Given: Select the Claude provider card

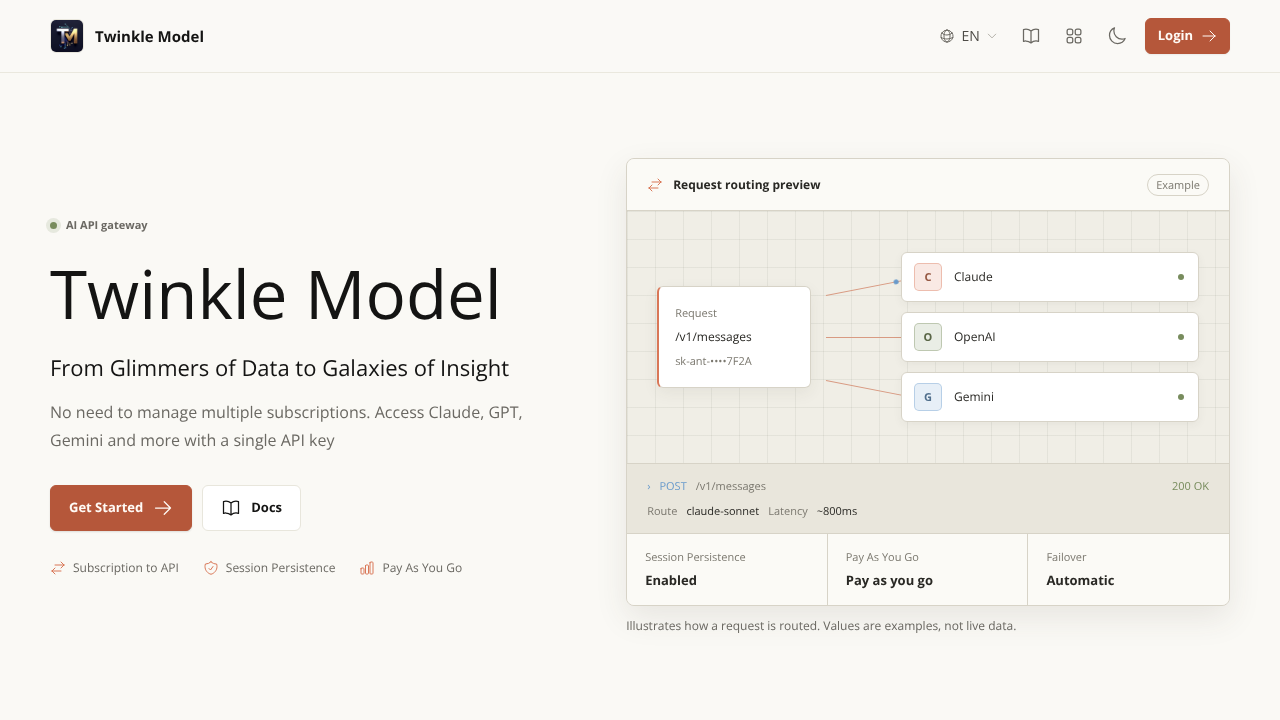Looking at the screenshot, I should (x=1050, y=277).
